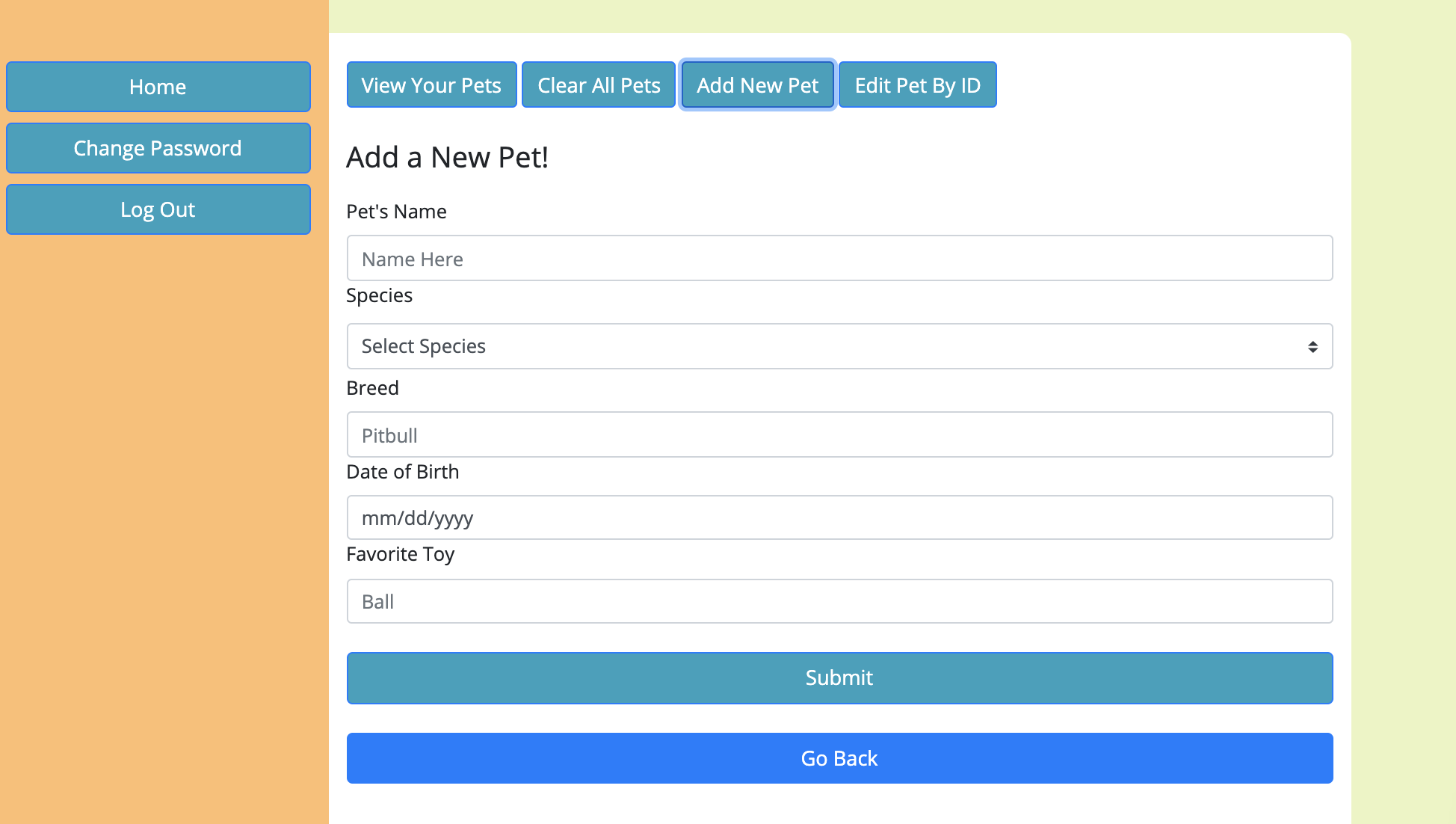The height and width of the screenshot is (824, 1456).
Task: Click the Submit button
Action: click(839, 677)
